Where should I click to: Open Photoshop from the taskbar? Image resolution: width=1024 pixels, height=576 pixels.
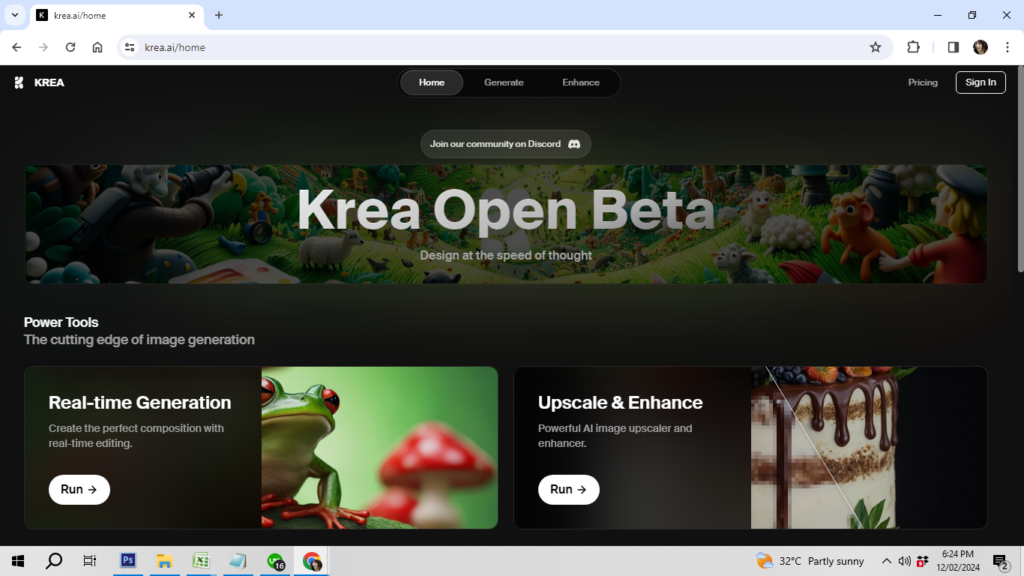pos(128,561)
